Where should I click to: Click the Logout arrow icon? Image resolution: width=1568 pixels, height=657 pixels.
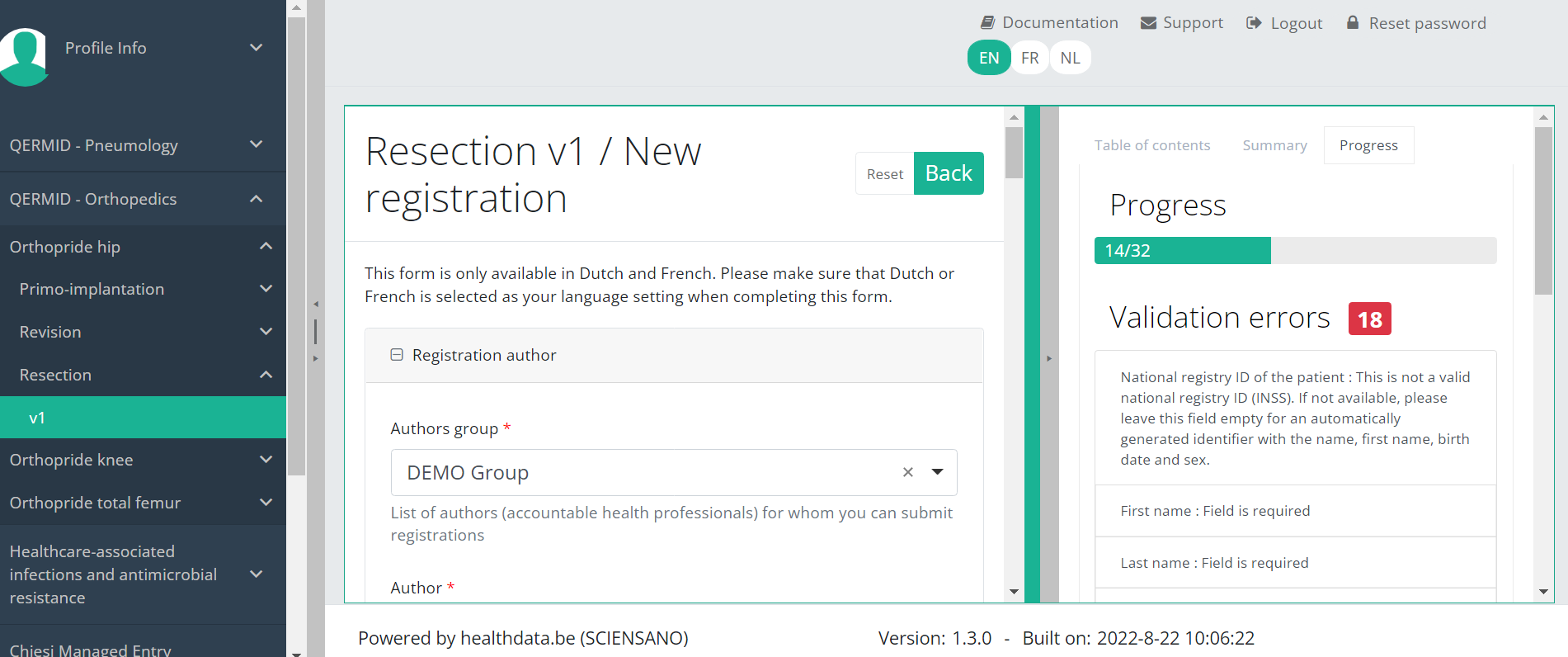pyautogui.click(x=1254, y=23)
